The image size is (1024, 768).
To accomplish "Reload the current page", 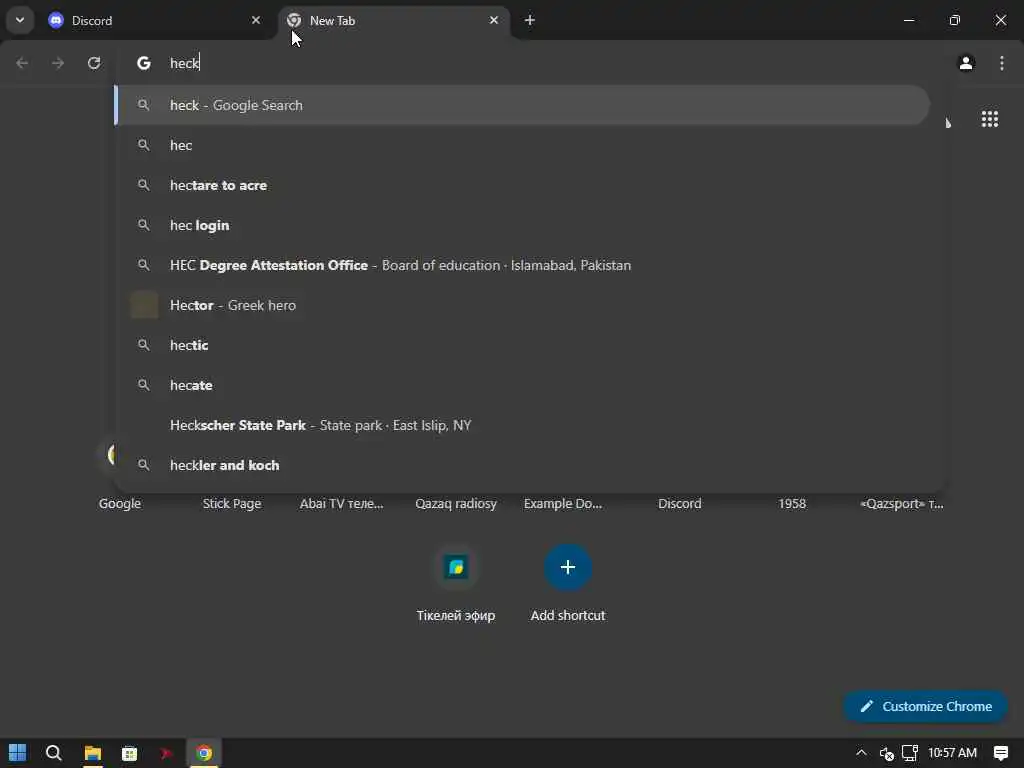I will (94, 63).
